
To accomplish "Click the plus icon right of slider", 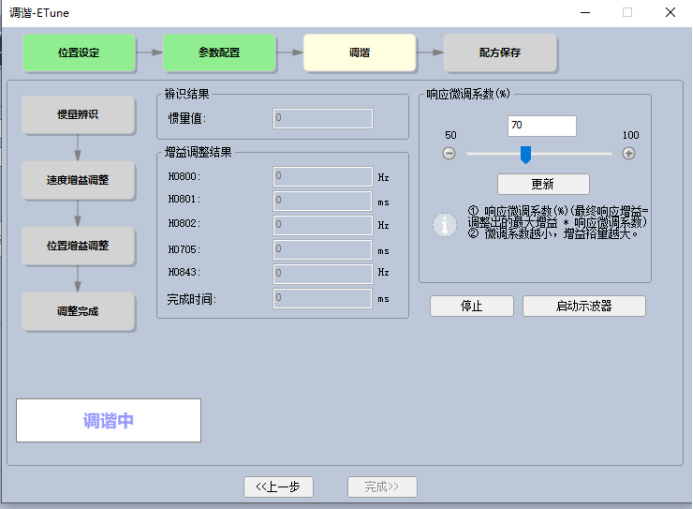I will pos(629,153).
